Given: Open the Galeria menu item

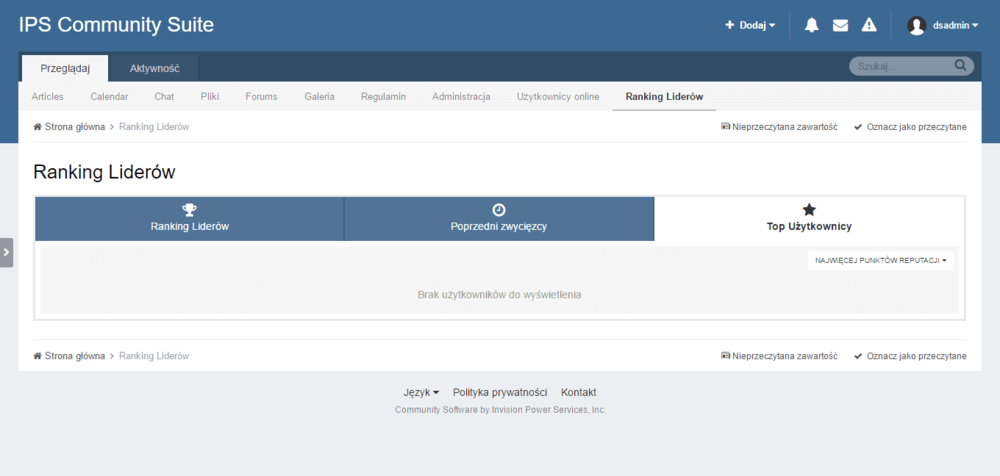Looking at the screenshot, I should pos(320,96).
